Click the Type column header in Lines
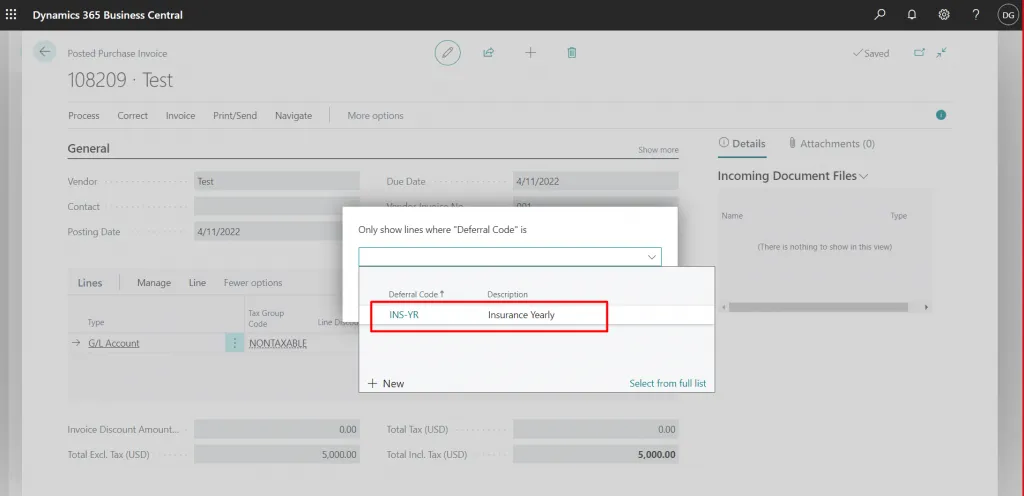Screen dimensions: 1024x496 coord(96,322)
